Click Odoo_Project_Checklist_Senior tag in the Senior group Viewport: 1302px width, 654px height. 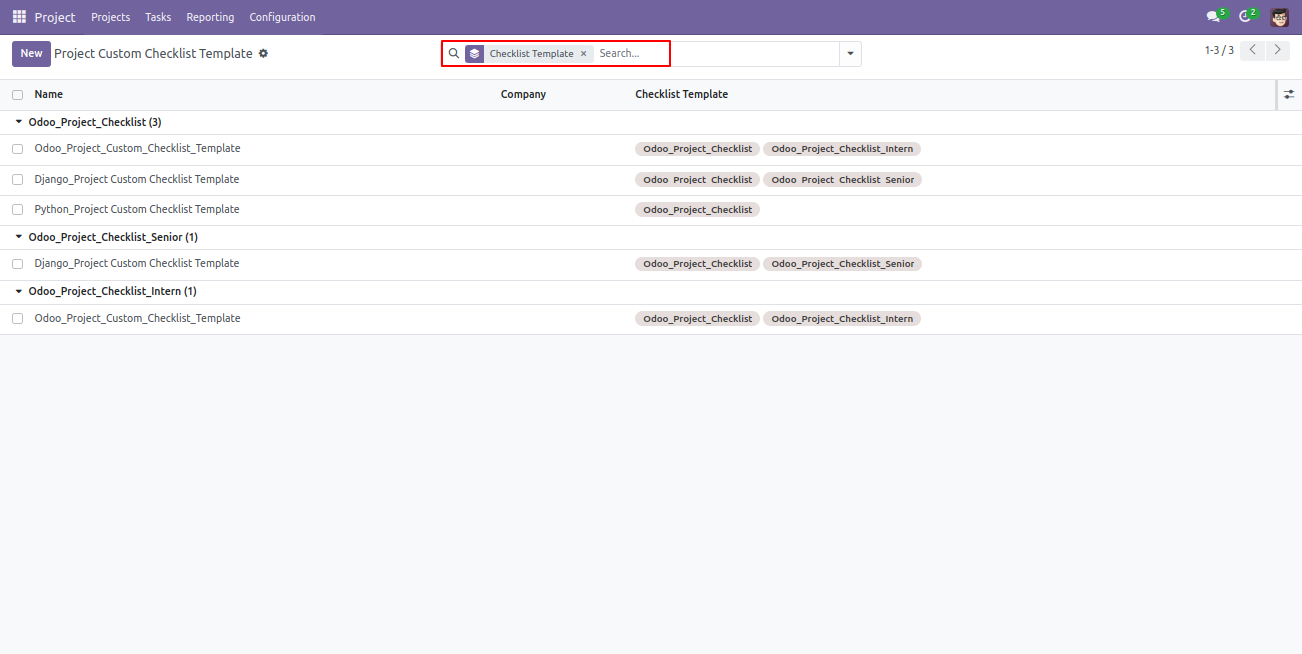tap(842, 264)
